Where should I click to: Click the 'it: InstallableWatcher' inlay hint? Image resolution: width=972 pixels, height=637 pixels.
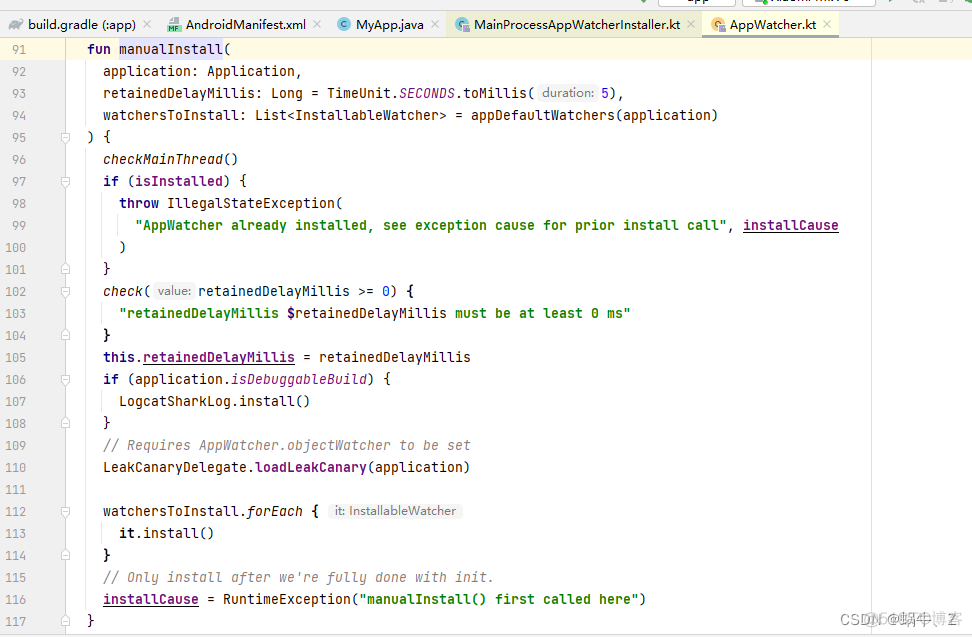395,511
